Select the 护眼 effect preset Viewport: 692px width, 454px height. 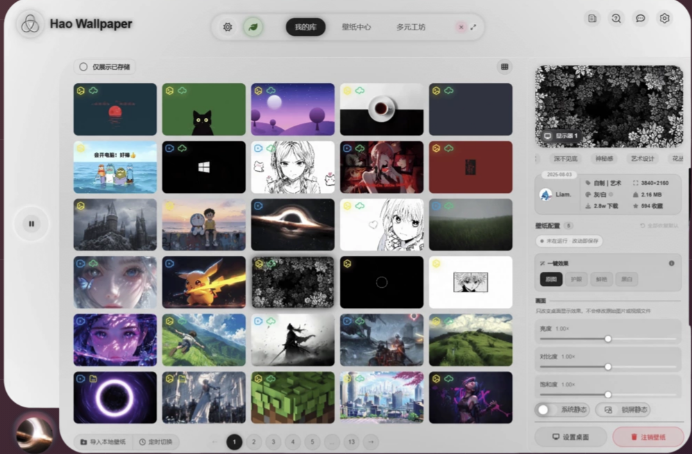(x=576, y=279)
